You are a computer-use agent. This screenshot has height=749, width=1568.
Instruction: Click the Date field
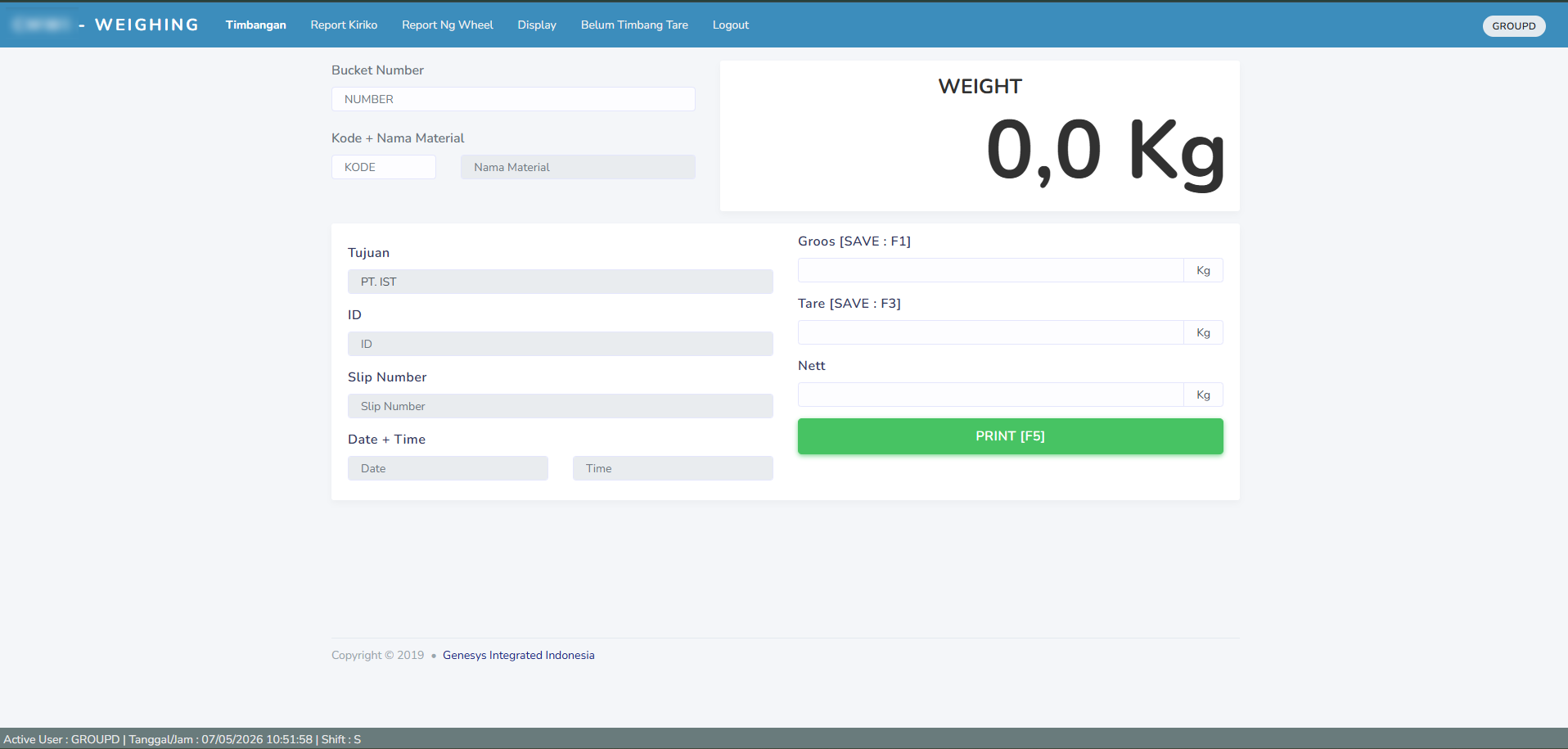[448, 468]
